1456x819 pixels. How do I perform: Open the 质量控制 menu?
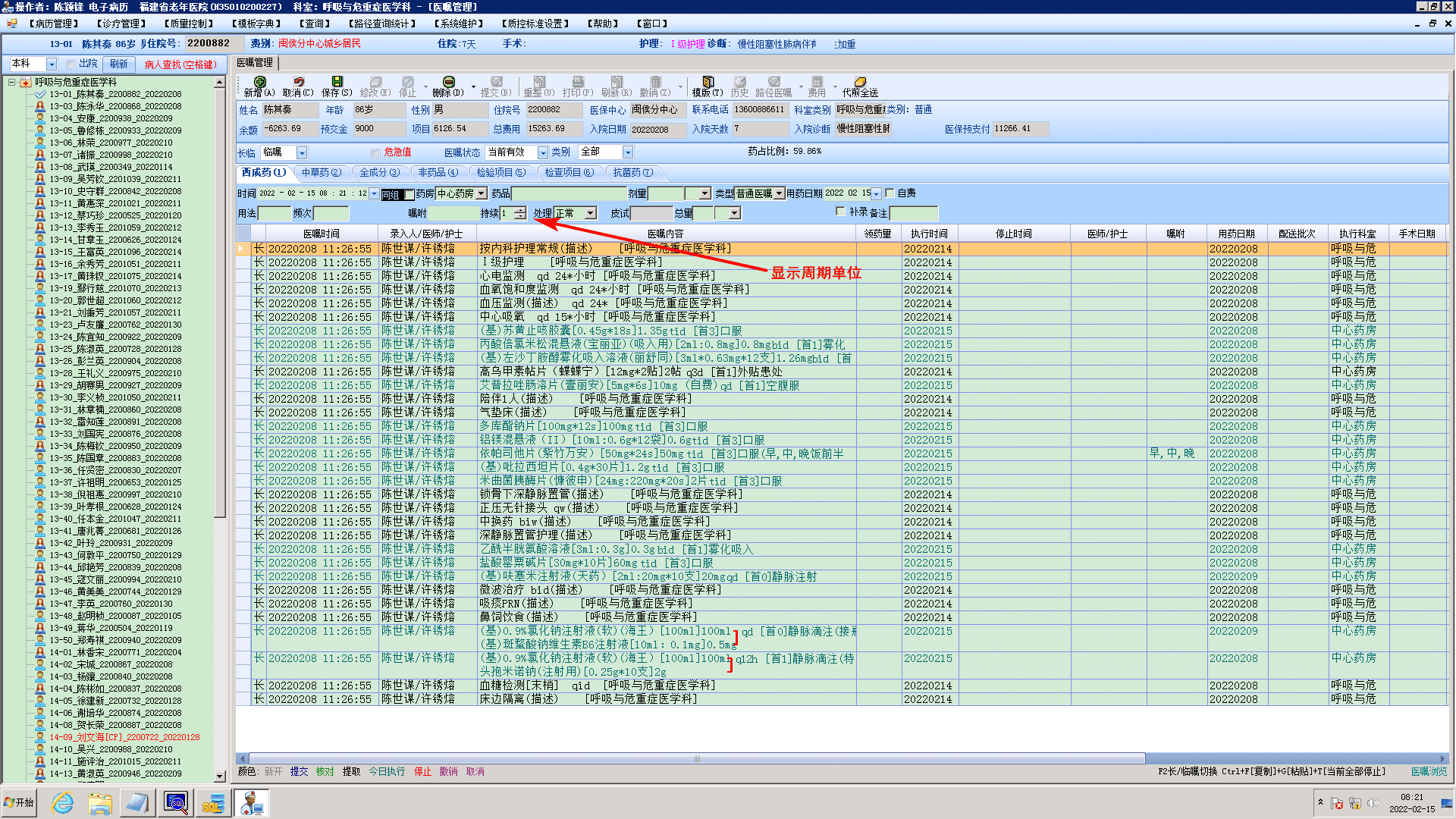187,24
